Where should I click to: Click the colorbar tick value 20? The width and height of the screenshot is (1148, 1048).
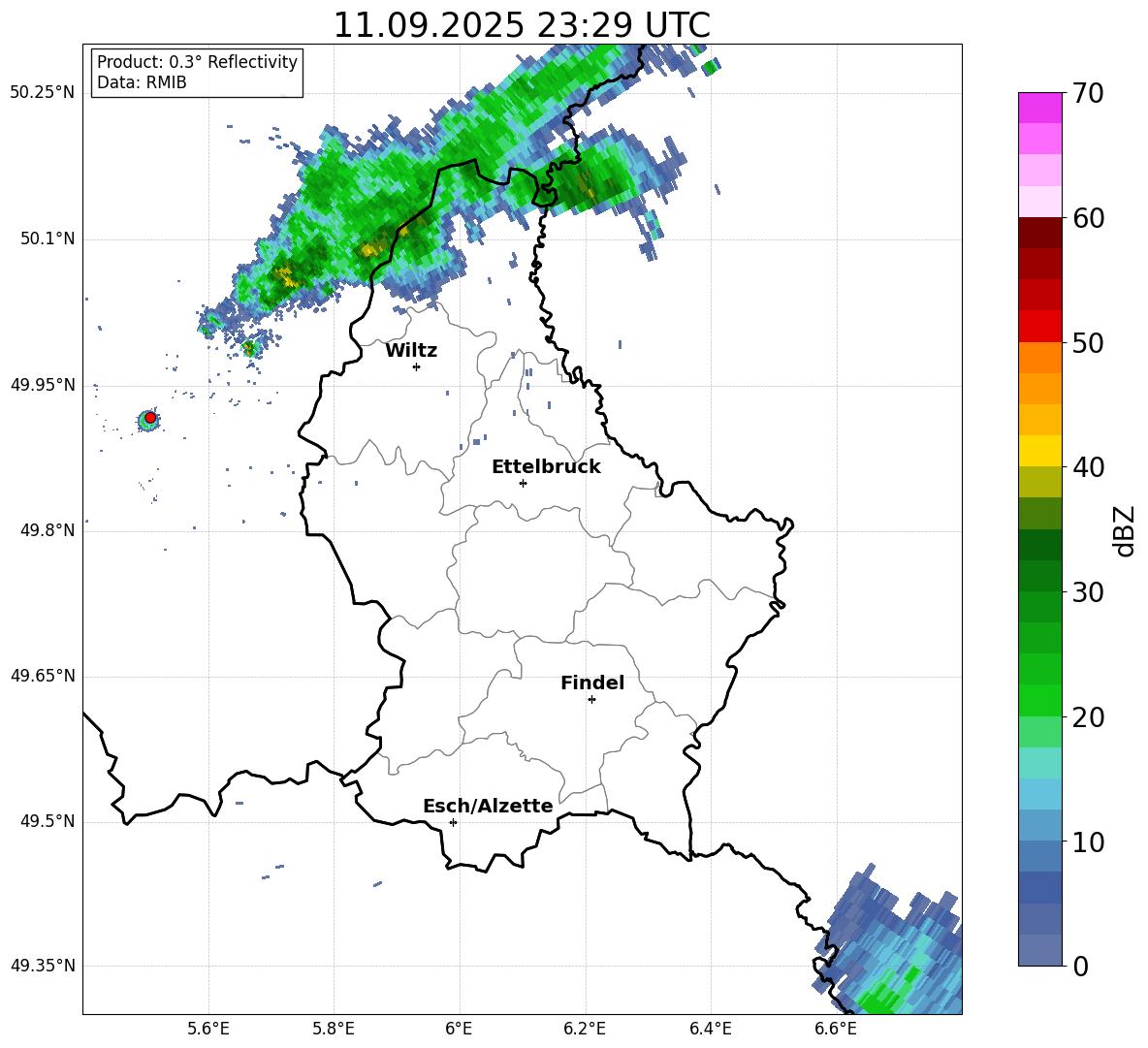pos(1088,717)
